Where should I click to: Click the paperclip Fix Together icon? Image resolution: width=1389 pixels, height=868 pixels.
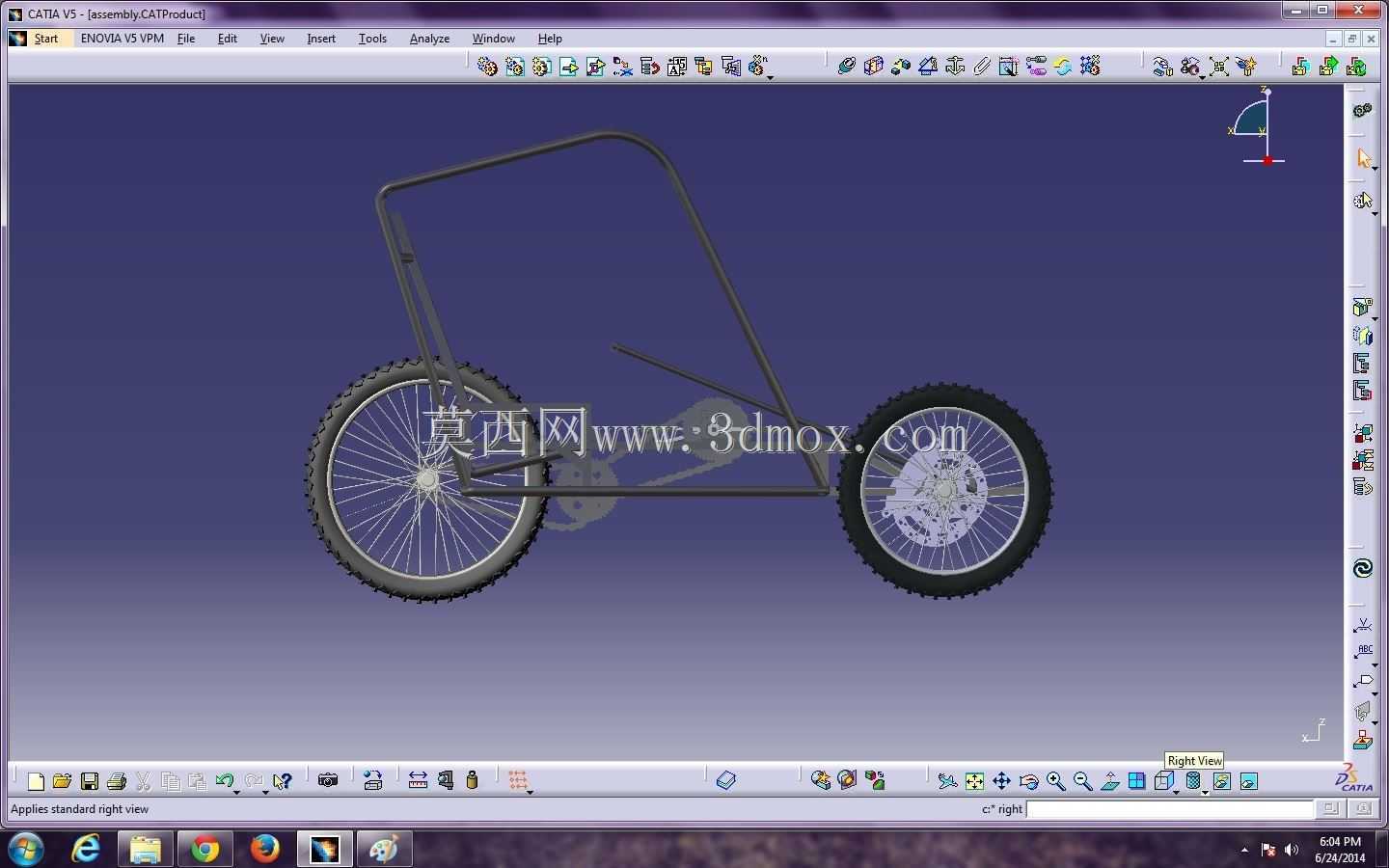click(x=982, y=67)
